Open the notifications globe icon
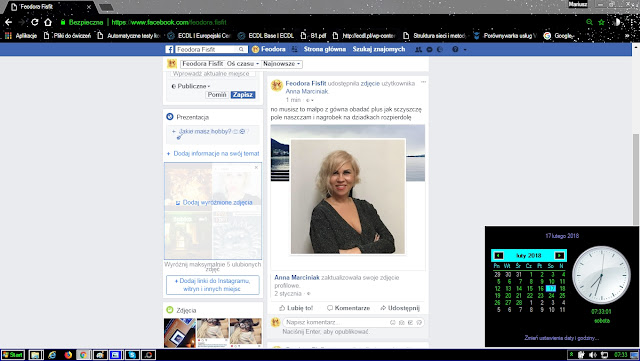The image size is (640, 361). pyautogui.click(x=440, y=49)
